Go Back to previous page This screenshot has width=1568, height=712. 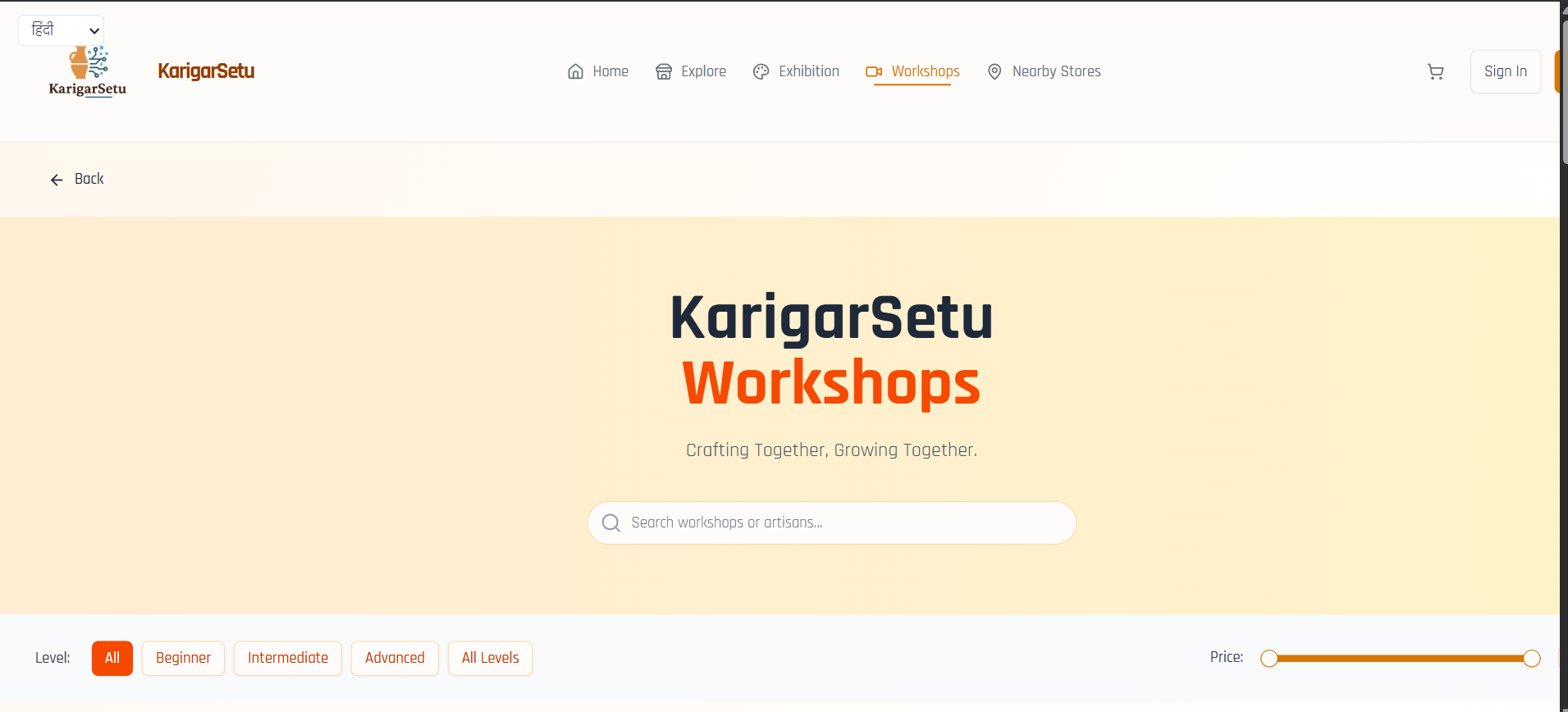77,179
